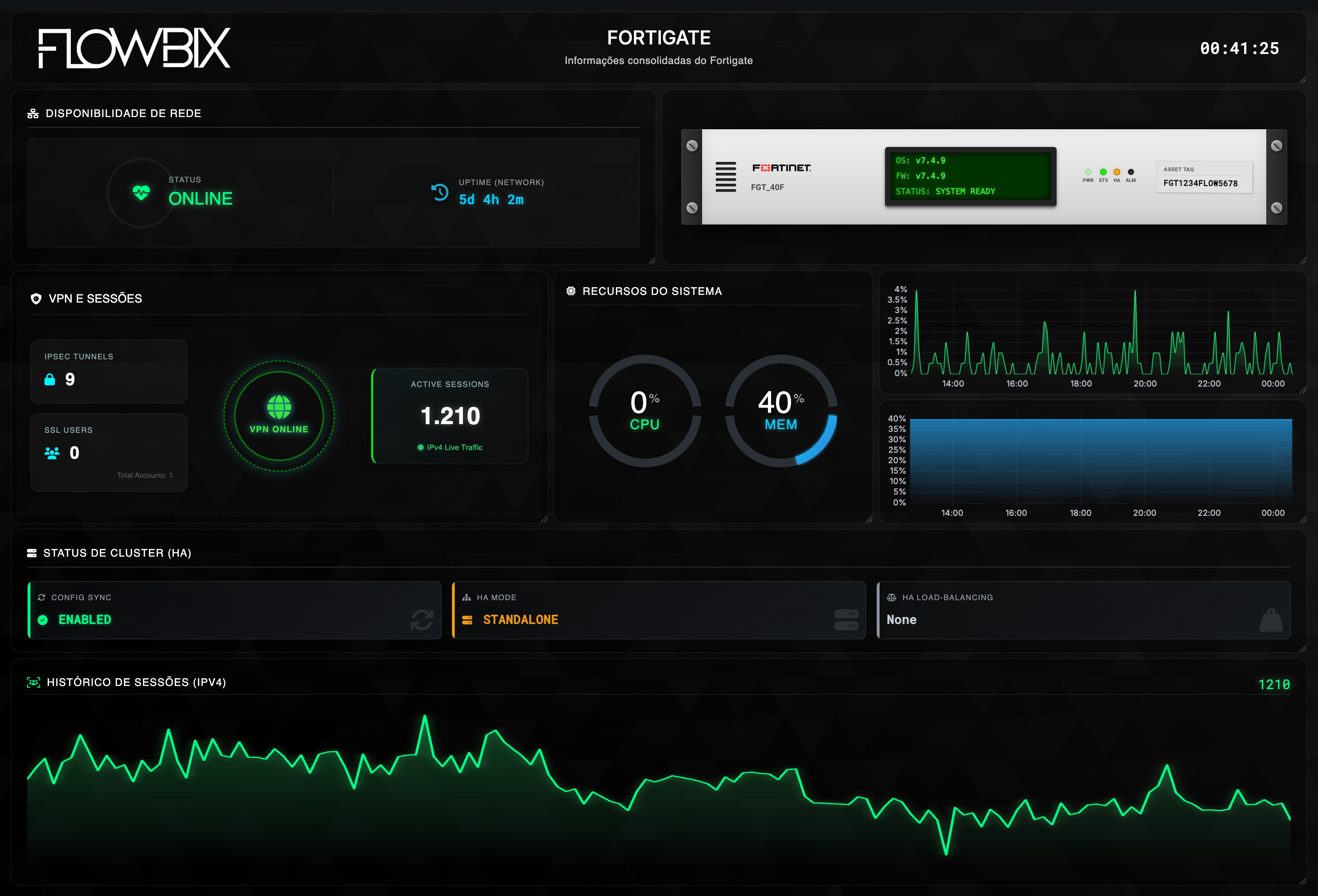Click the system resources chip icon

570,291
